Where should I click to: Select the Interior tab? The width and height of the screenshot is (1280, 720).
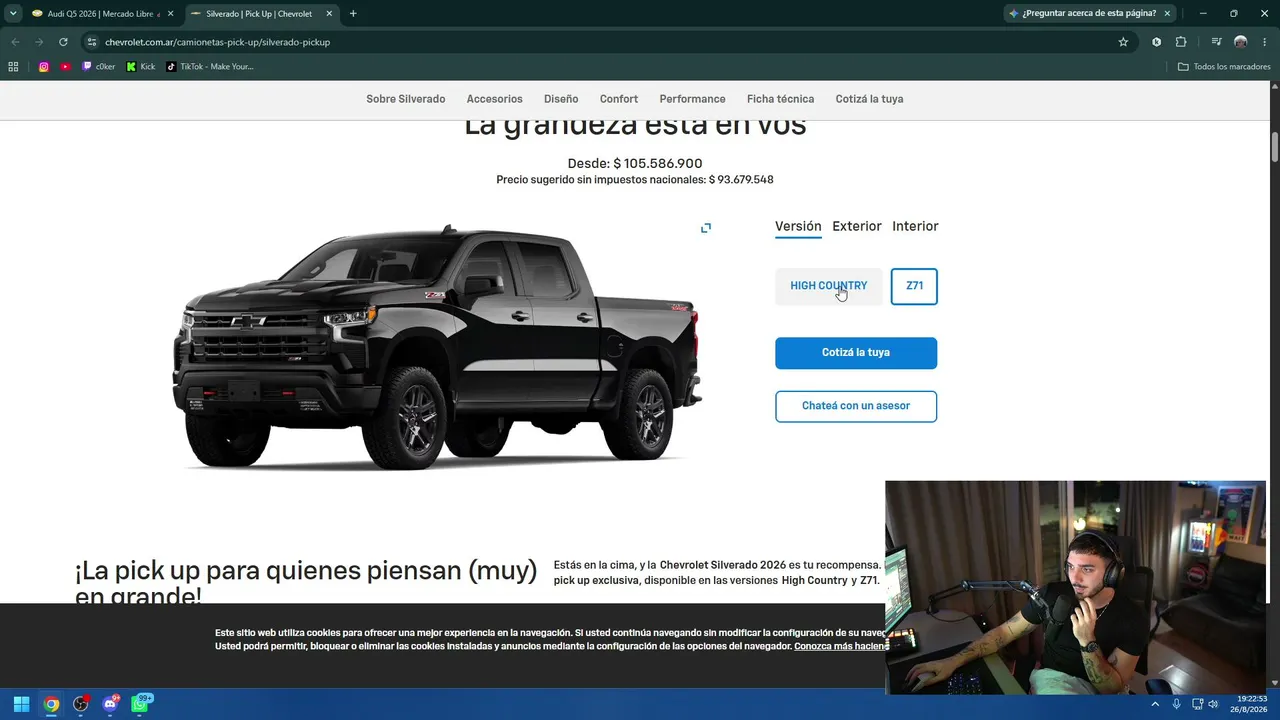(915, 227)
